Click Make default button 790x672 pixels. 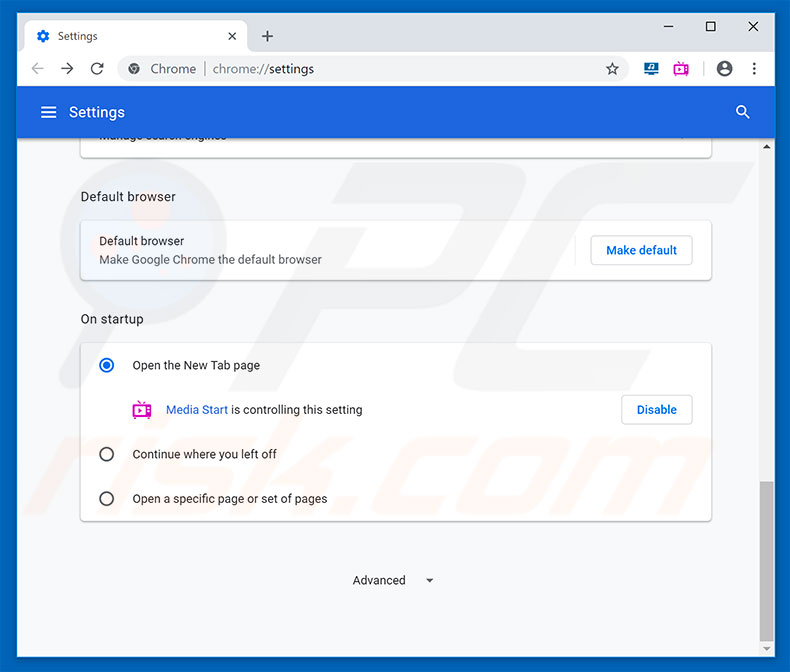[641, 250]
